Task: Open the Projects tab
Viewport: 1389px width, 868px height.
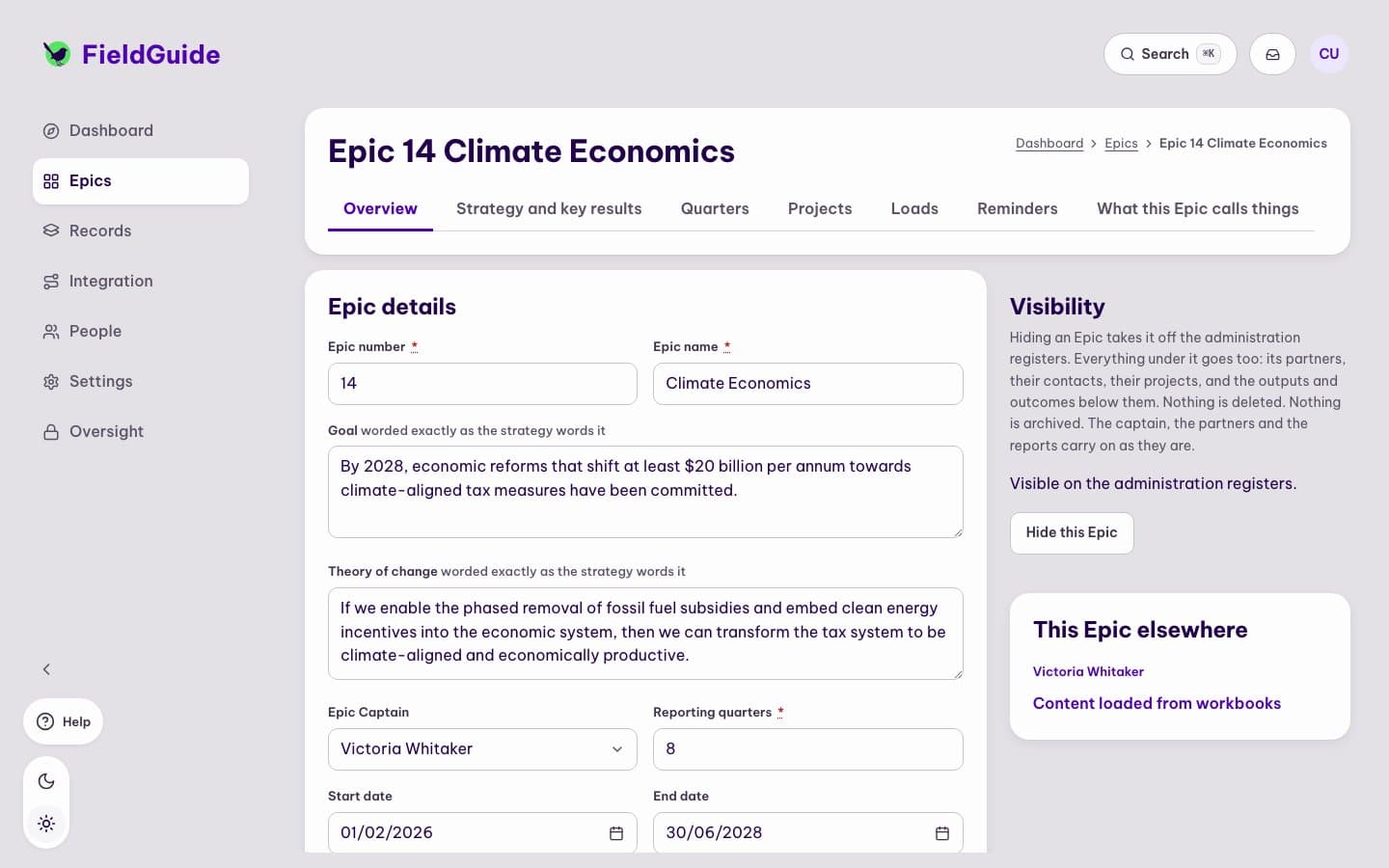Action: [x=820, y=209]
